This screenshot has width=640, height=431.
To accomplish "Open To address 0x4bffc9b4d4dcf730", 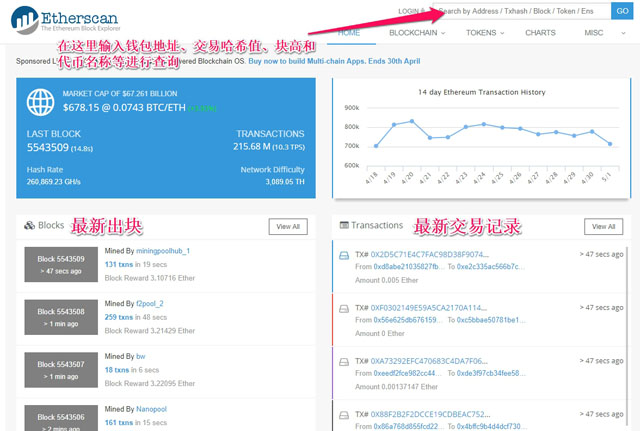I will (x=492, y=426).
